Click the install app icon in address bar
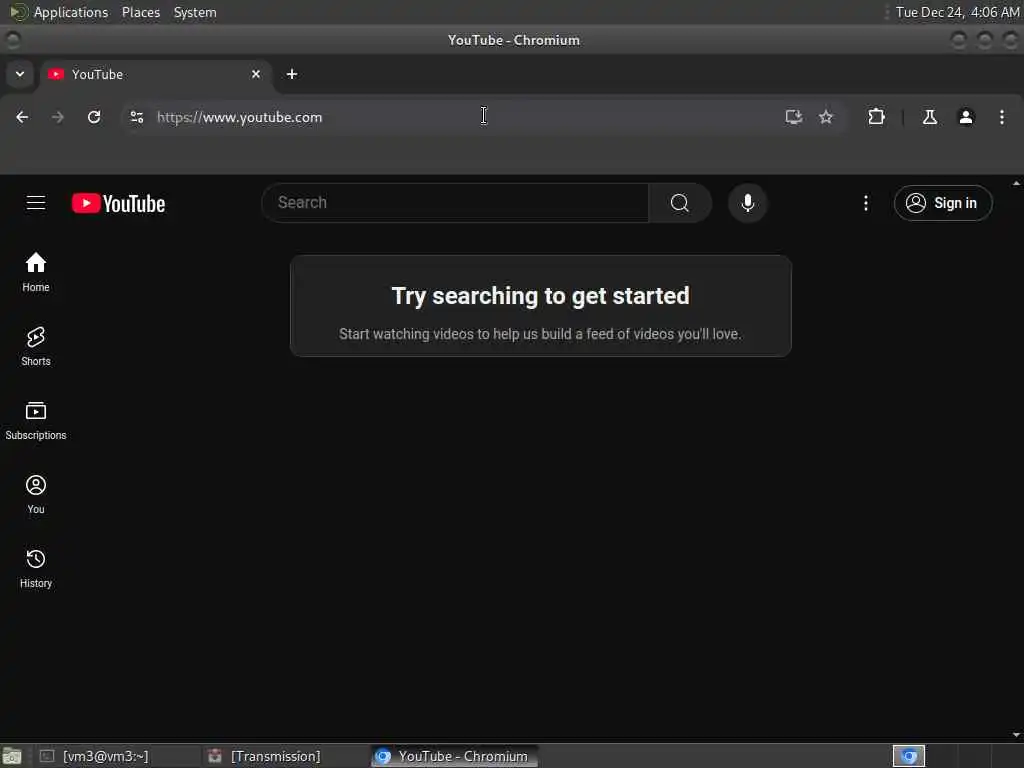The width and height of the screenshot is (1024, 768). click(x=793, y=117)
